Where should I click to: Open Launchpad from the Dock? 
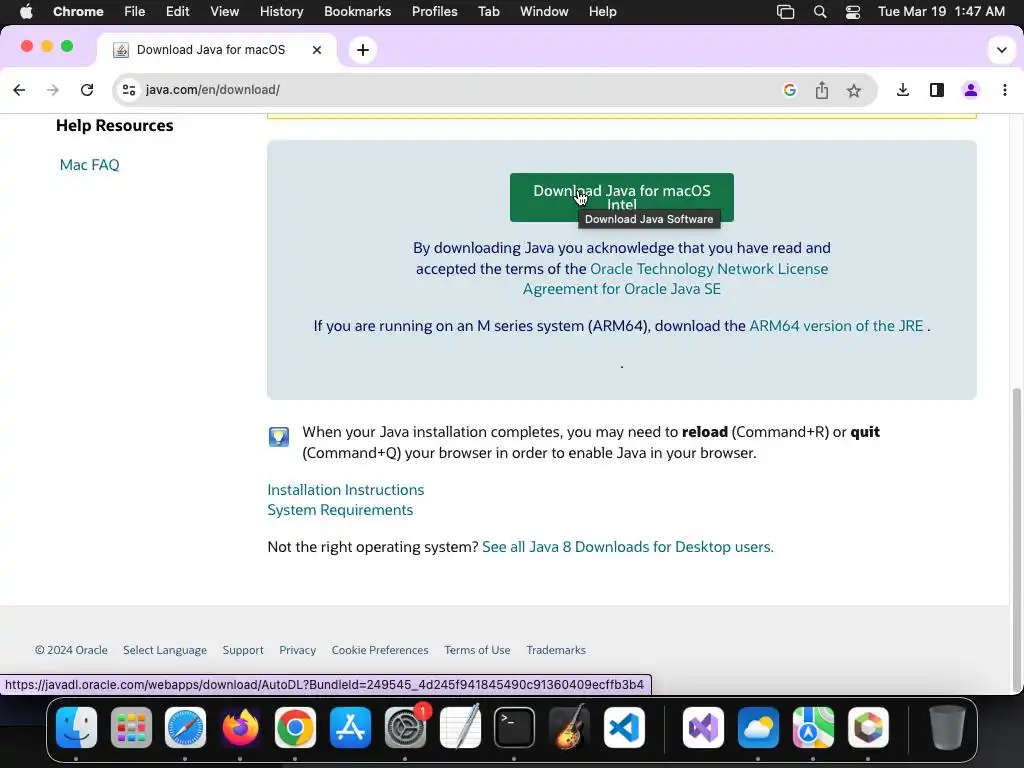pyautogui.click(x=131, y=728)
